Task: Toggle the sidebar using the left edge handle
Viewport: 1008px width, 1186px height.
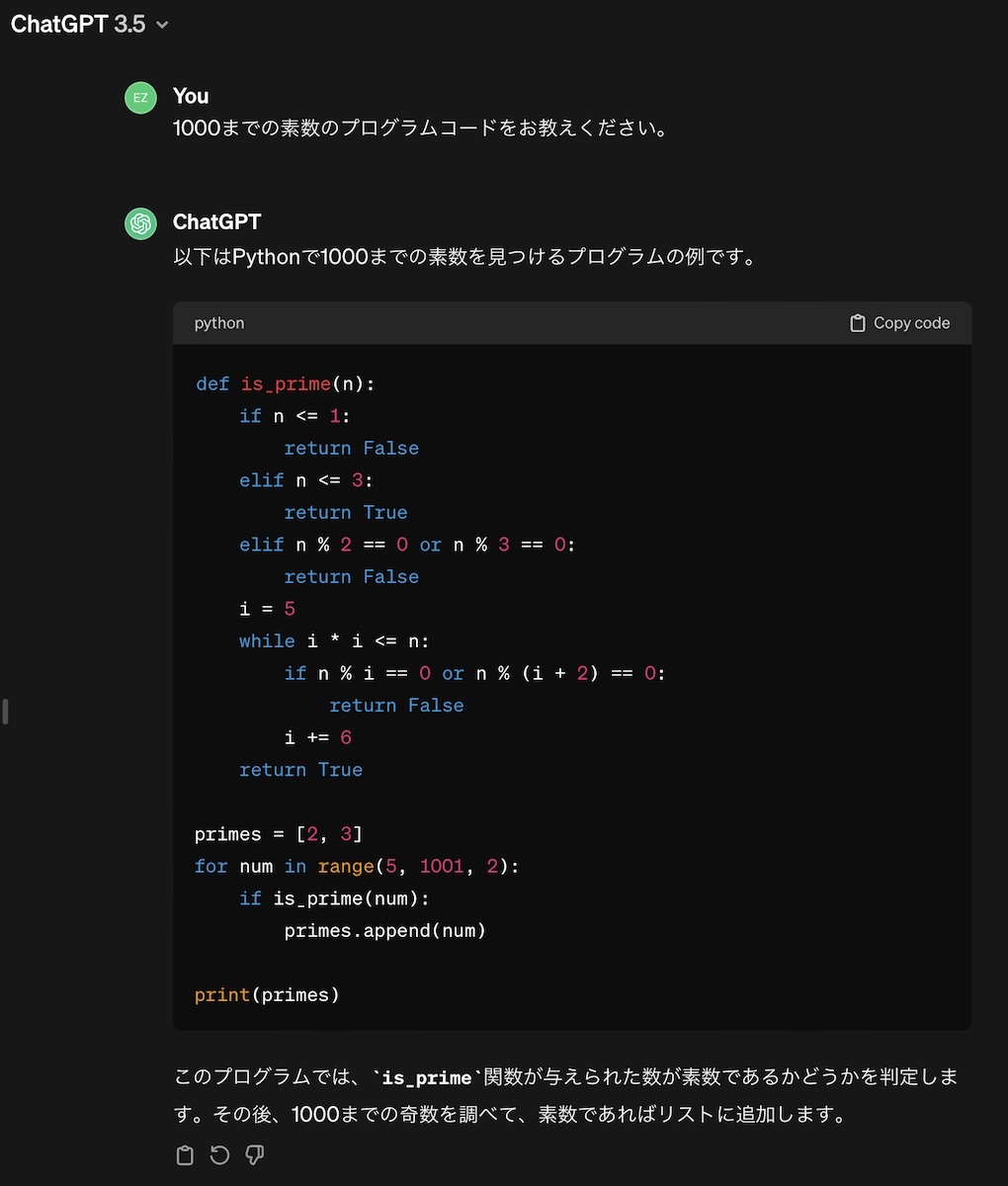Action: pyautogui.click(x=5, y=712)
